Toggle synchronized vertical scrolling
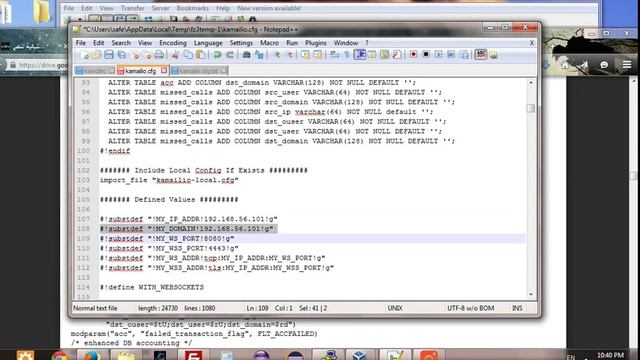The height and width of the screenshot is (360, 640). tap(305, 55)
